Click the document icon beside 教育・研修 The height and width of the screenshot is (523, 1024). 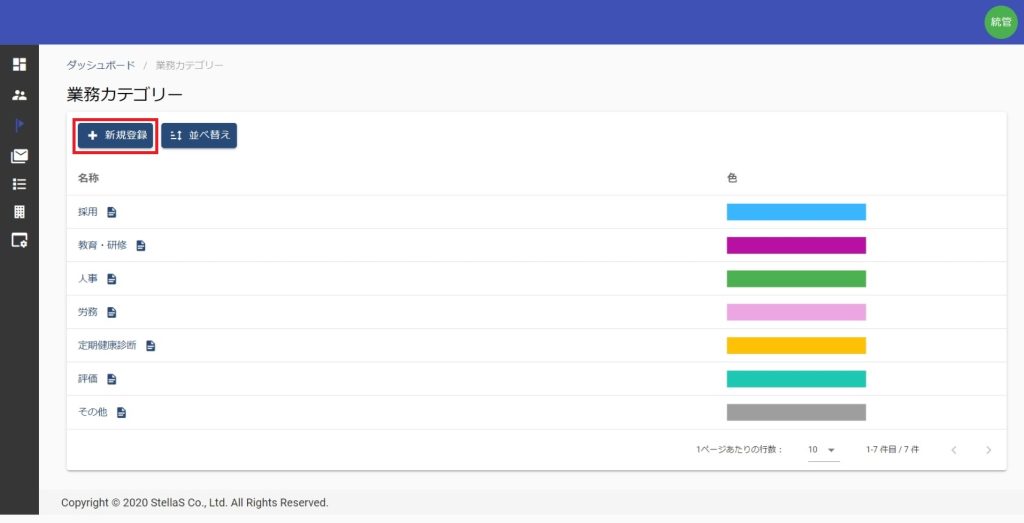click(x=141, y=246)
